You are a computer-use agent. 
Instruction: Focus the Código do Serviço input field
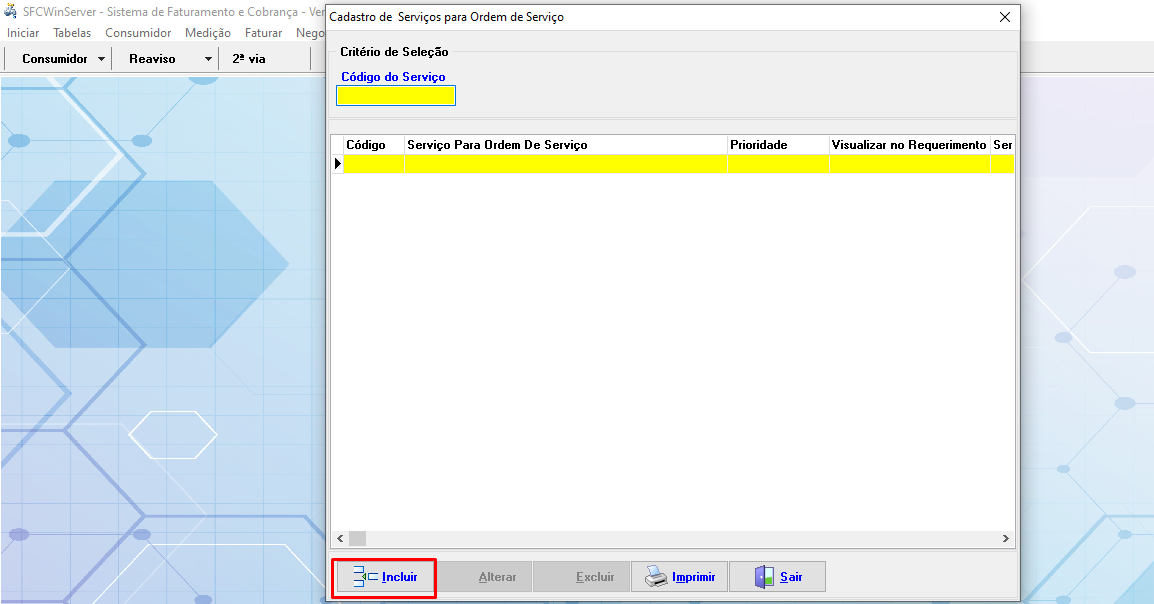click(x=396, y=96)
